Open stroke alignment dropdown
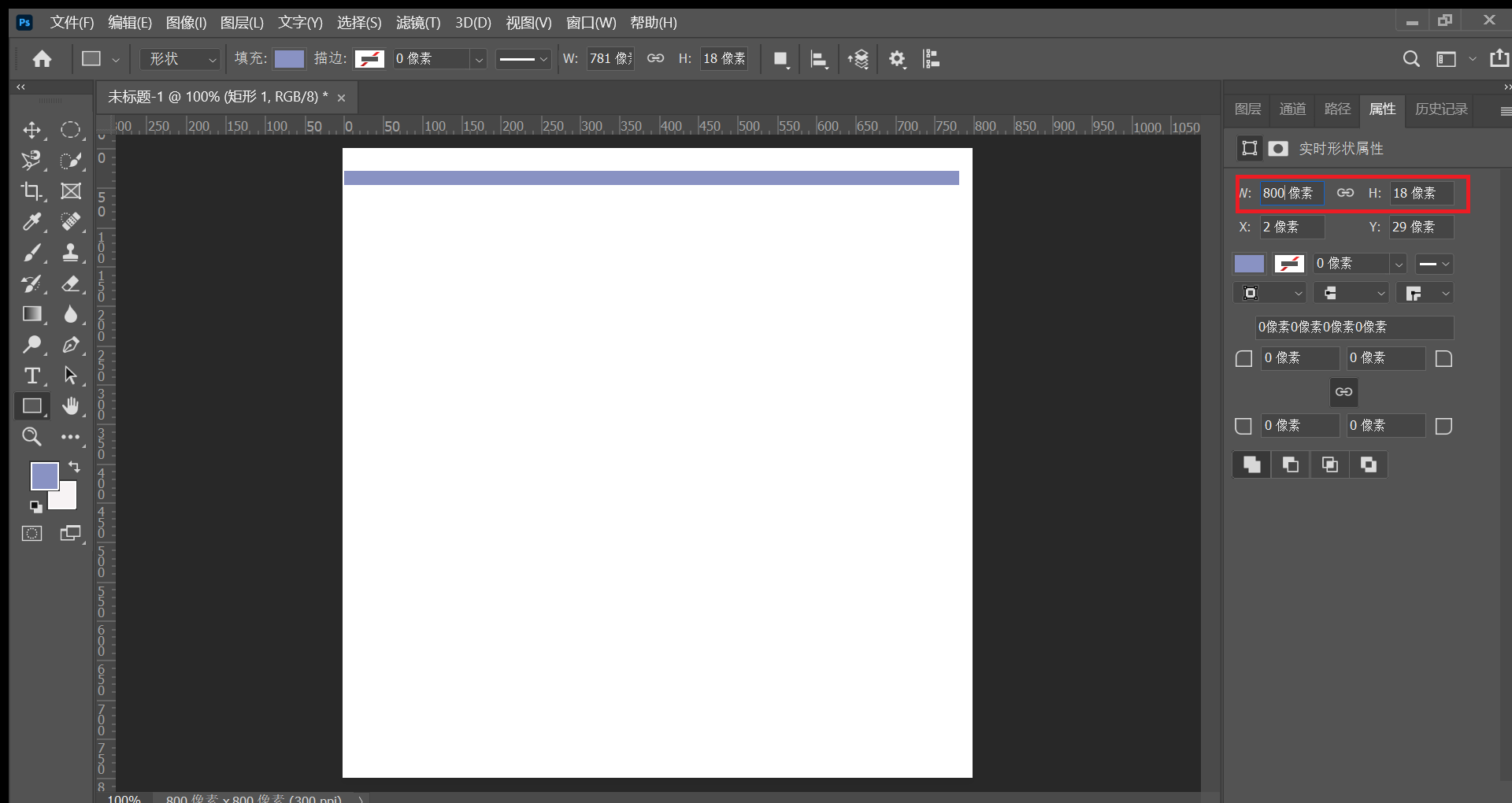 1270,294
